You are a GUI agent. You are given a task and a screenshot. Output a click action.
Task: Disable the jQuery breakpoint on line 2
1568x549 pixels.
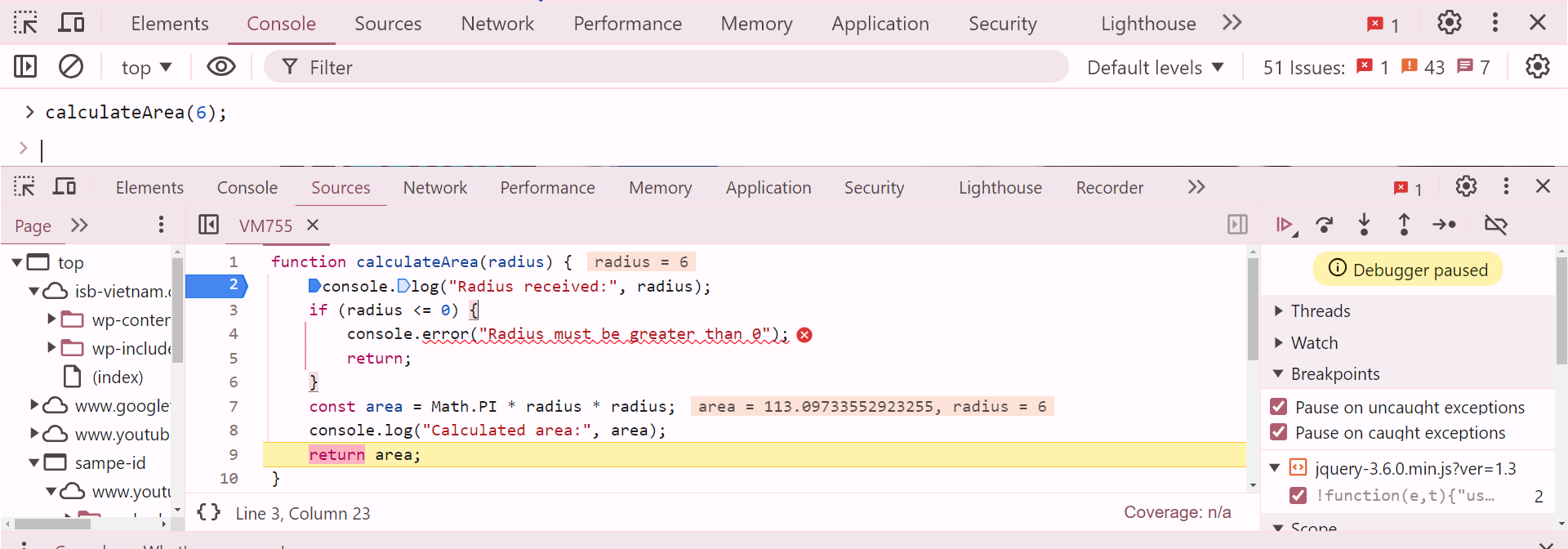[x=1297, y=495]
